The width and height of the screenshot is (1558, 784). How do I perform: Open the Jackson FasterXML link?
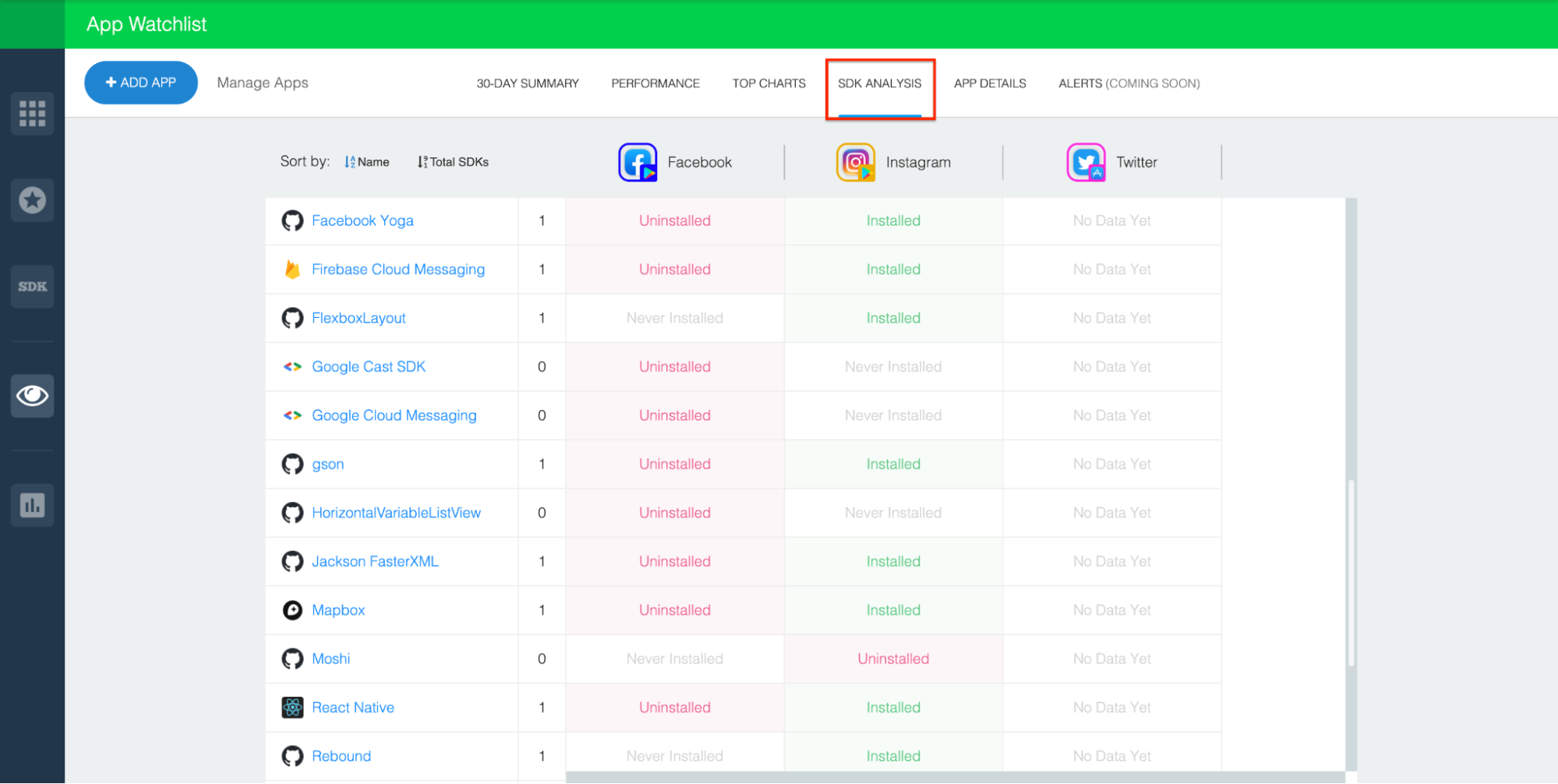pos(375,562)
